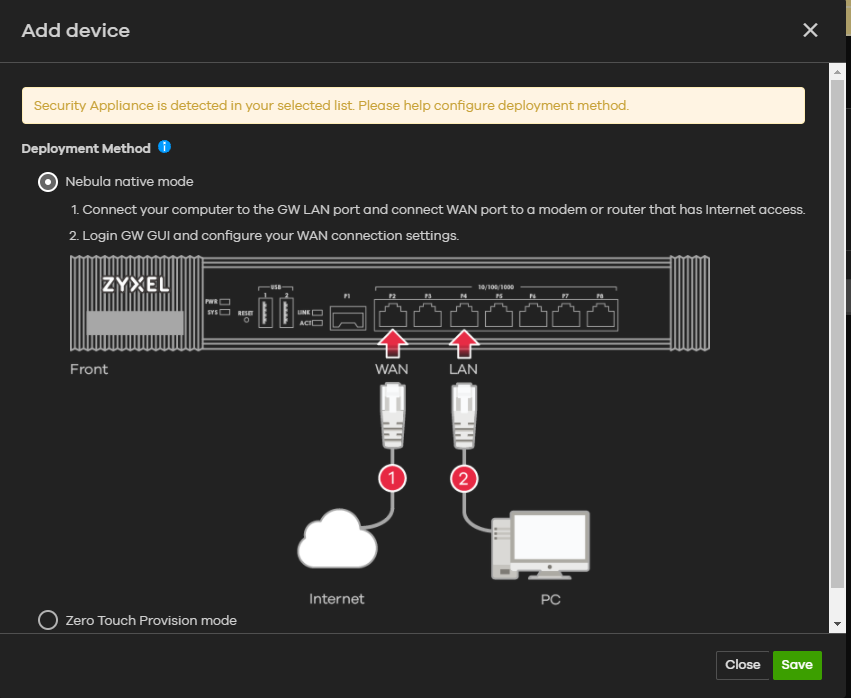
Task: Click the red circle numbered 2
Action: [x=462, y=479]
